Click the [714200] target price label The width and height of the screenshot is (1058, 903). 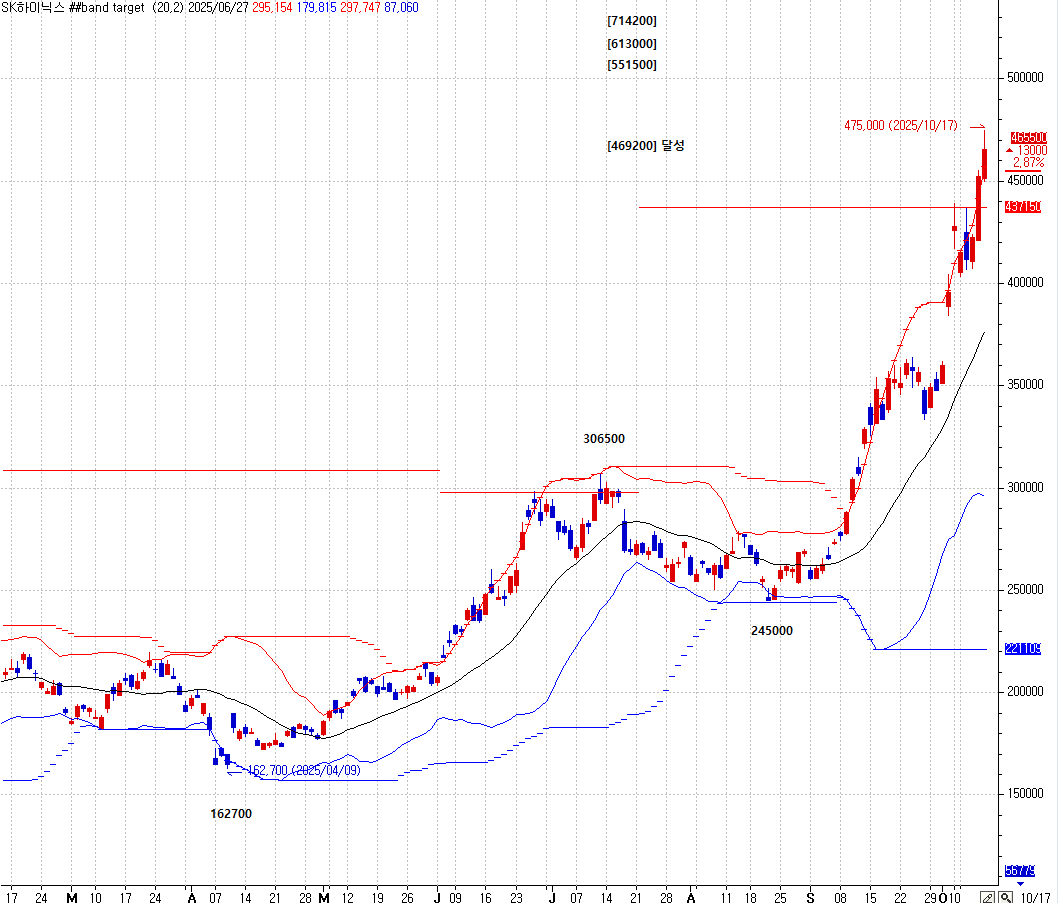632,21
